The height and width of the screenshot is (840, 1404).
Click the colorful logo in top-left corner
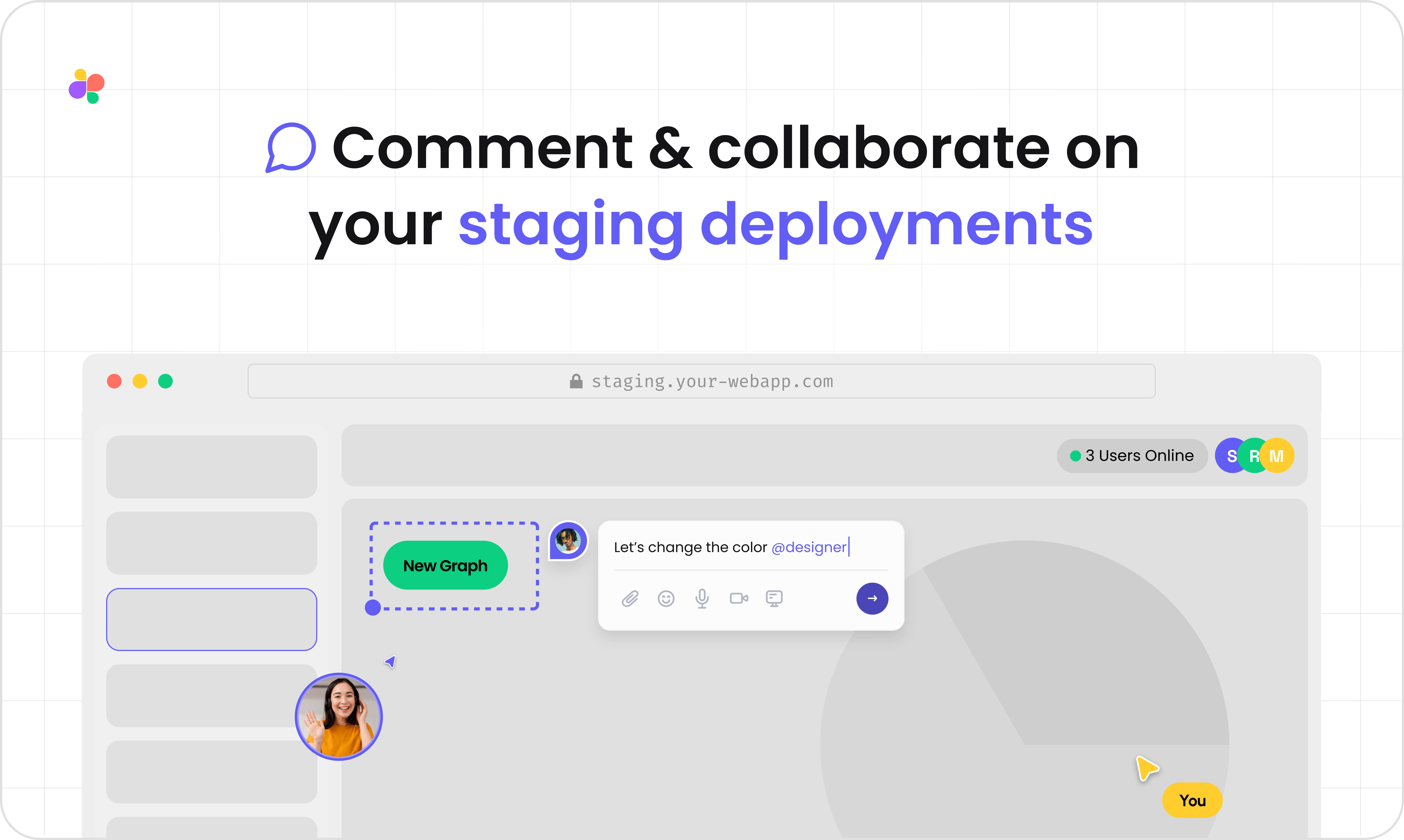pos(87,86)
